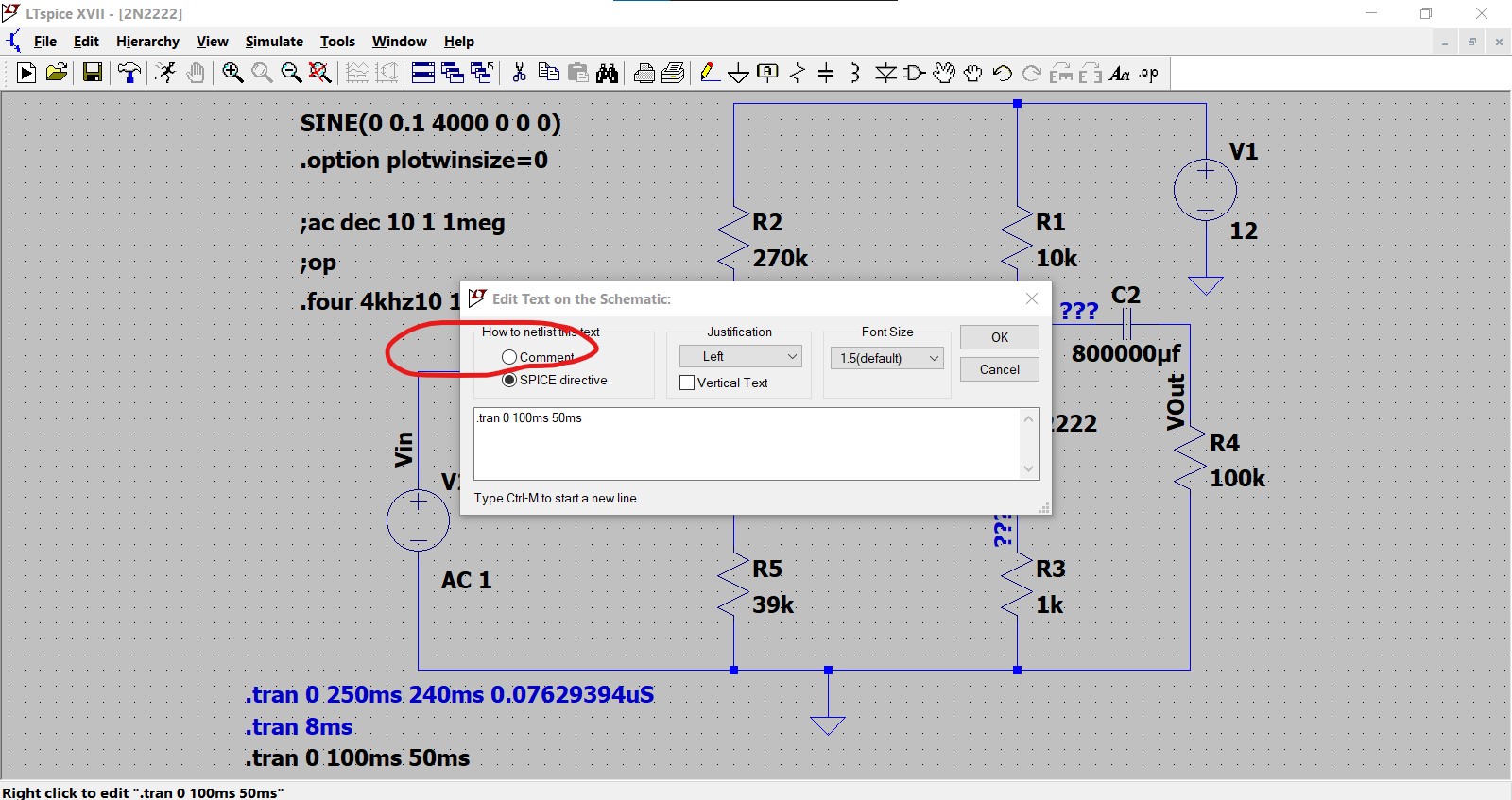This screenshot has width=1512, height=800.
Task: Run the simulation with the running-man icon
Action: click(x=165, y=73)
